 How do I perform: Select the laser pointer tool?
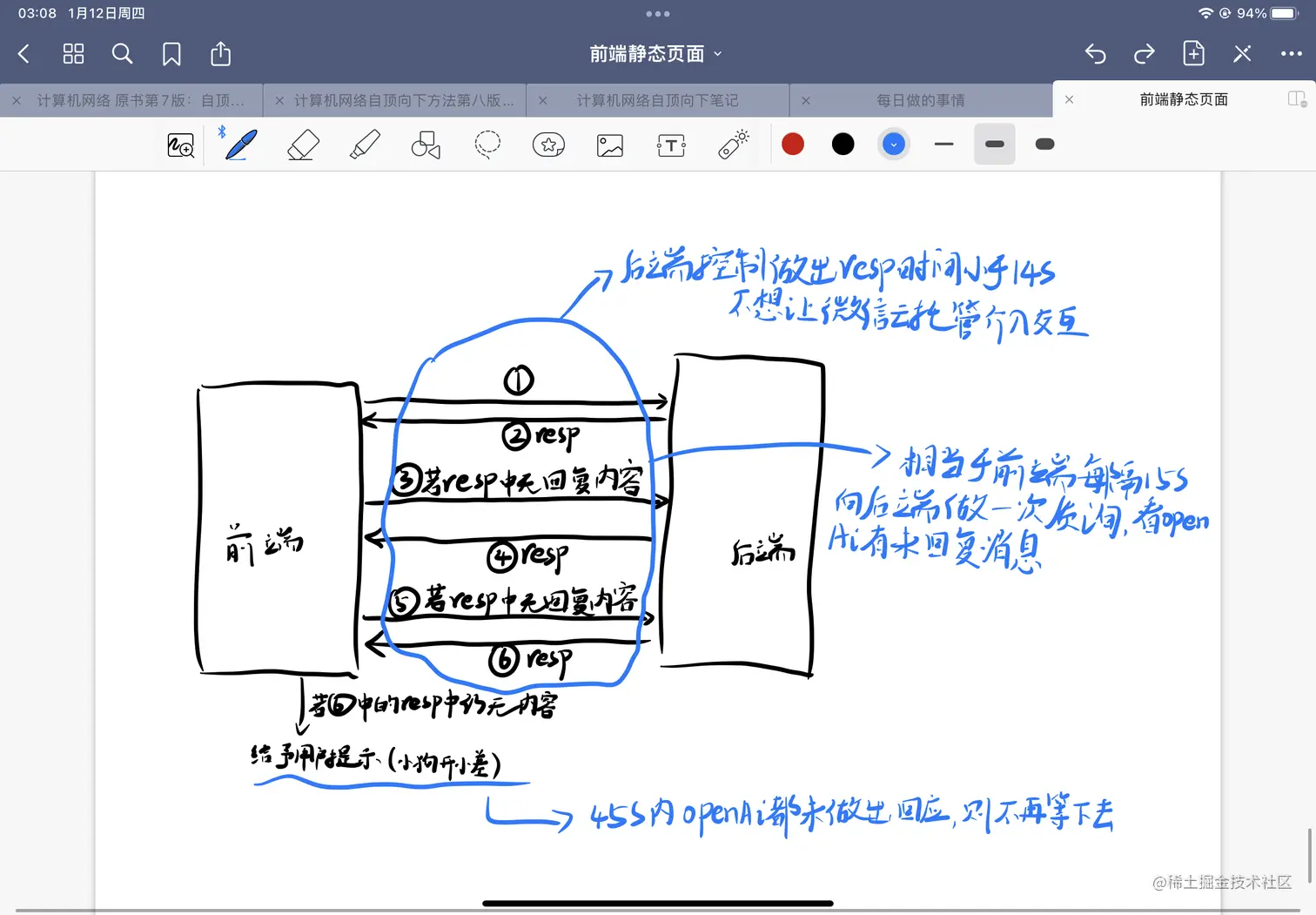click(733, 145)
